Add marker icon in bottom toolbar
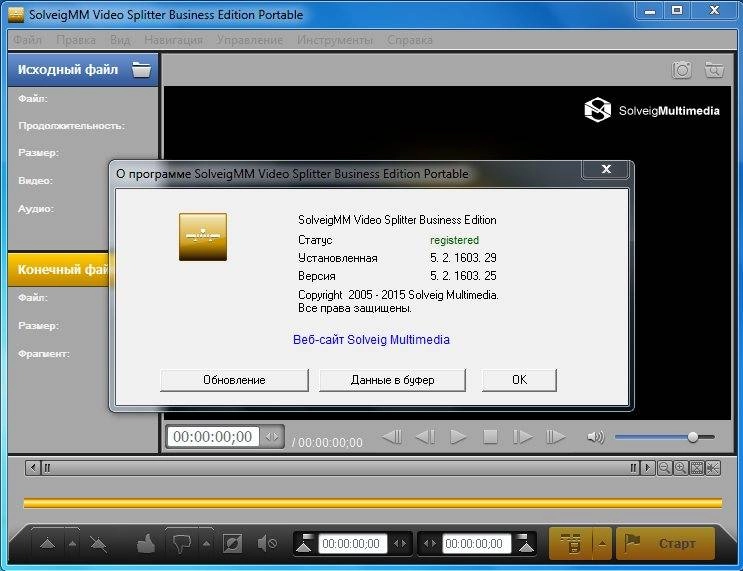The image size is (743, 571). [x=47, y=543]
